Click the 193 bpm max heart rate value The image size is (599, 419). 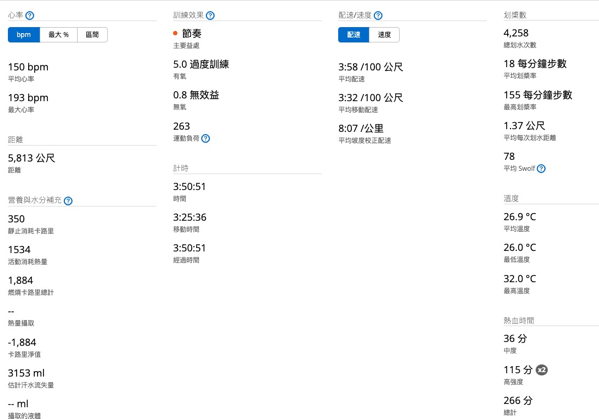28,98
